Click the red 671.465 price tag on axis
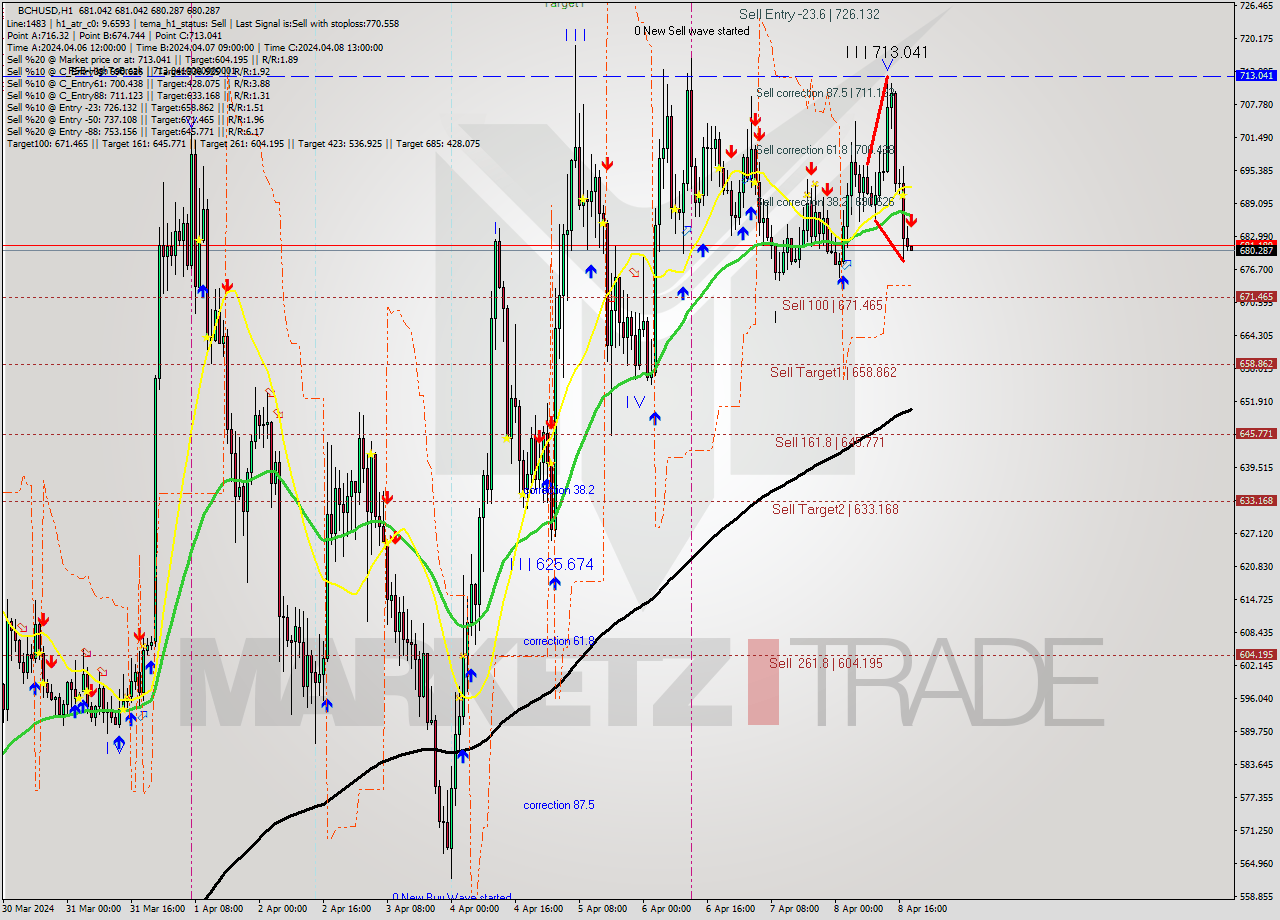Screen dimensions: 1280x920 tap(1257, 297)
